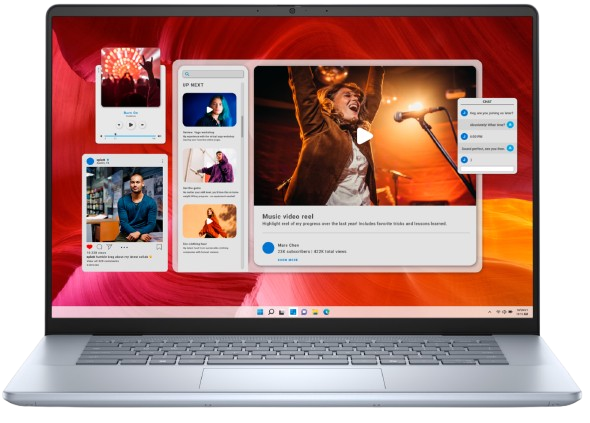Open Windows Start menu on taskbar
This screenshot has width=590, height=423.
260,312
